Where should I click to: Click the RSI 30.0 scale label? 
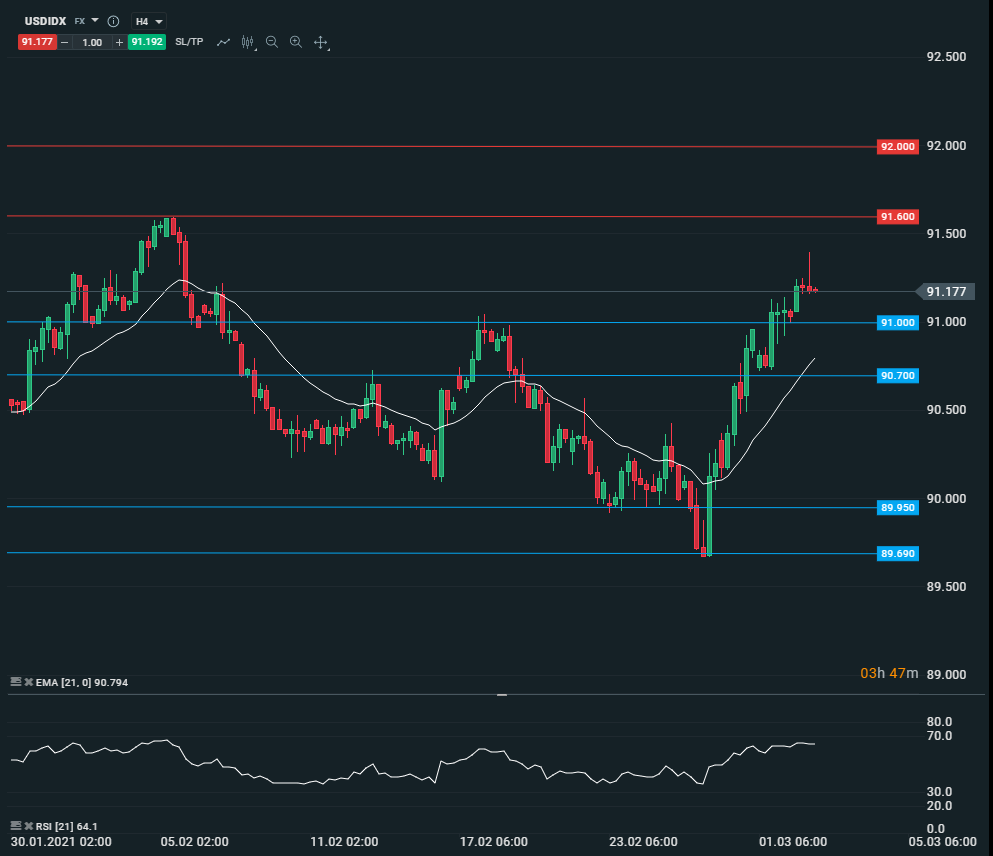[x=939, y=792]
